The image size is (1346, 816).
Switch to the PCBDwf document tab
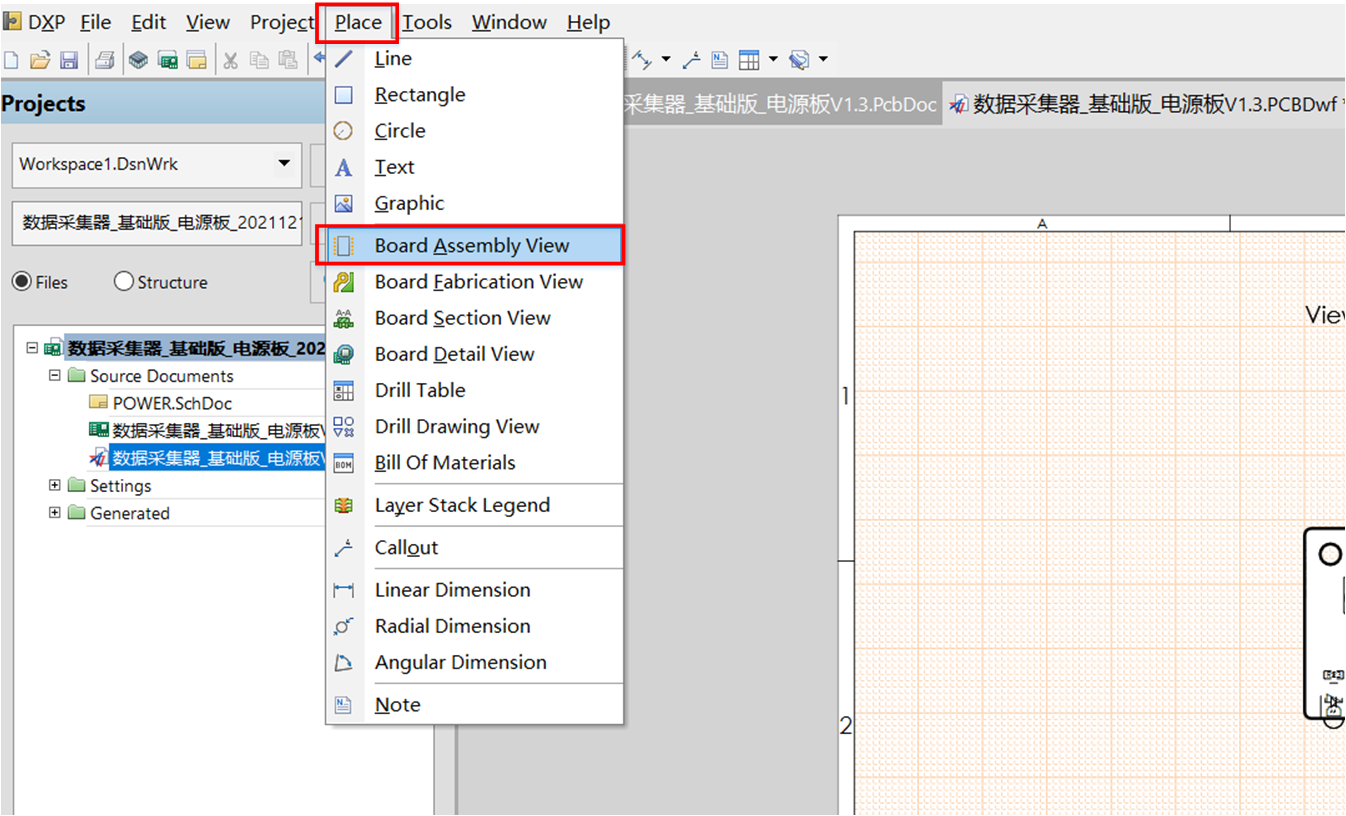pos(1144,104)
